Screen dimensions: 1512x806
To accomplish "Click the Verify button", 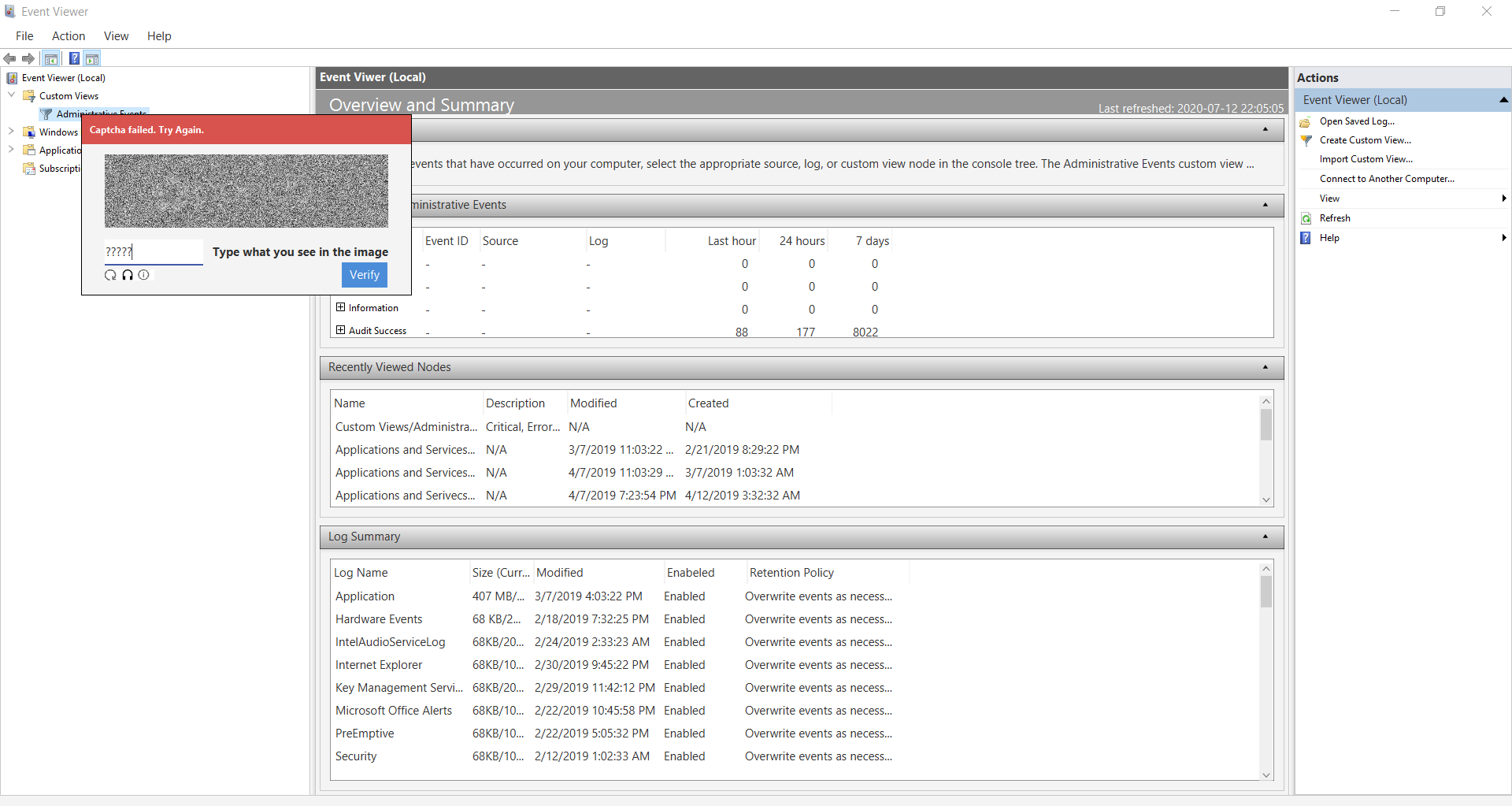I will 365,275.
